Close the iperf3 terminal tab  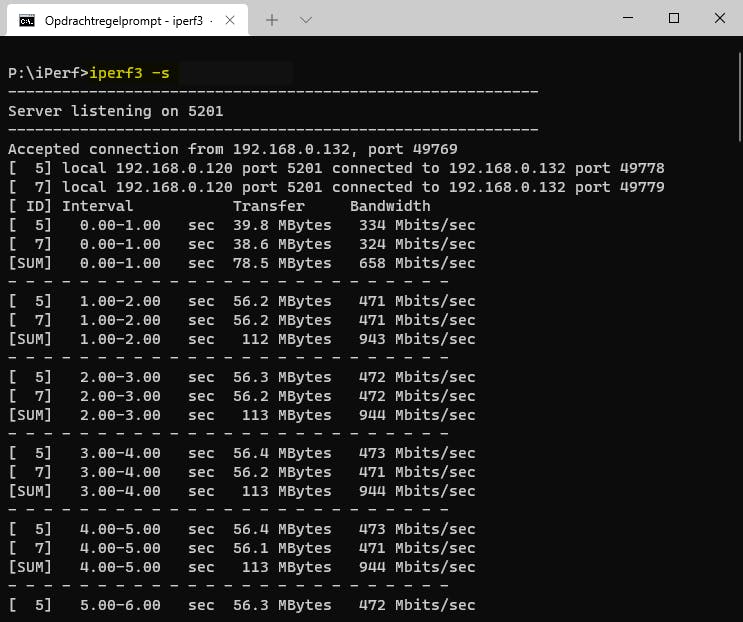(x=230, y=20)
